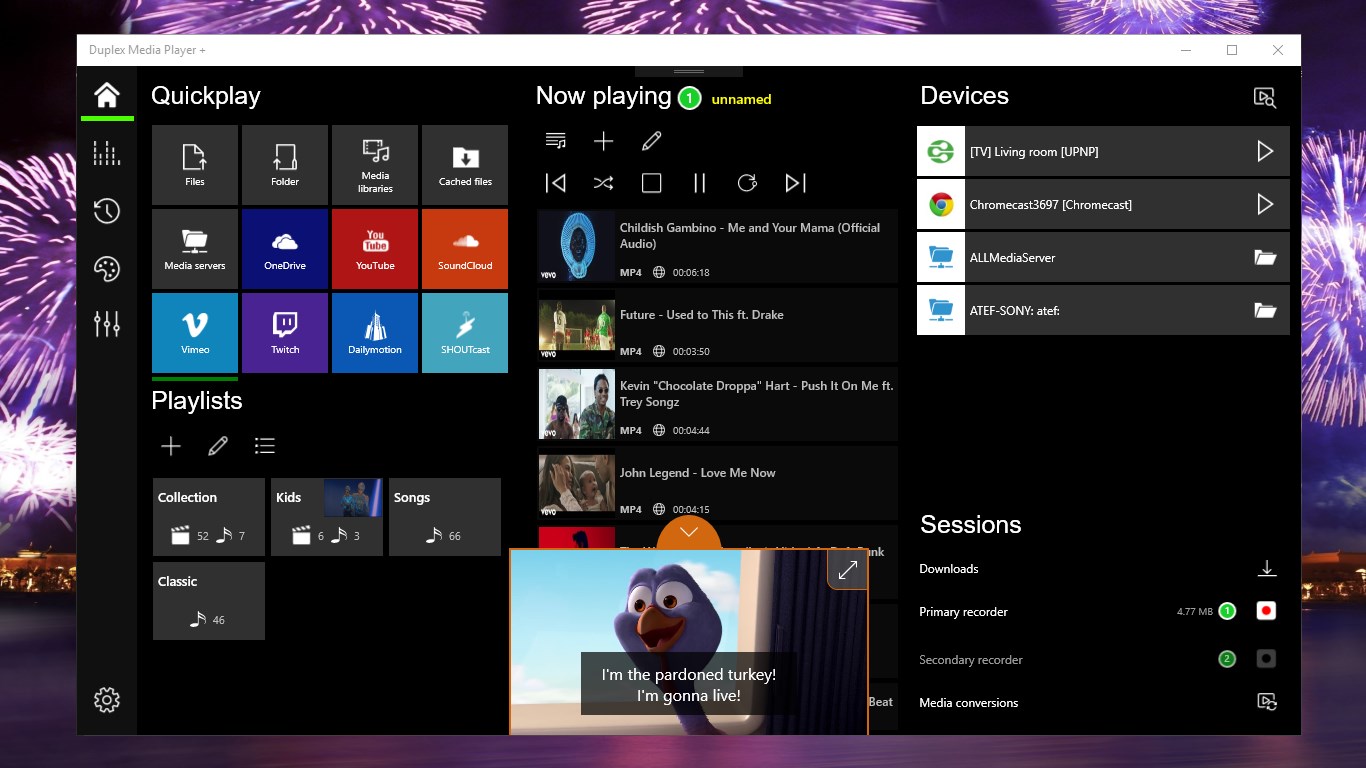Expand the top drag handle panel
The image size is (1366, 768).
point(689,72)
